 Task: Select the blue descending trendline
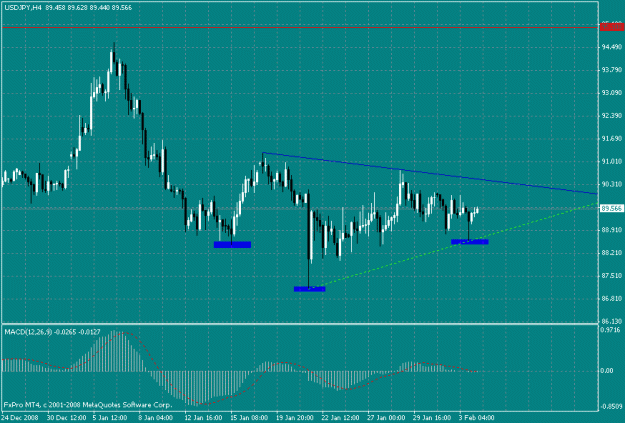pyautogui.click(x=430, y=173)
